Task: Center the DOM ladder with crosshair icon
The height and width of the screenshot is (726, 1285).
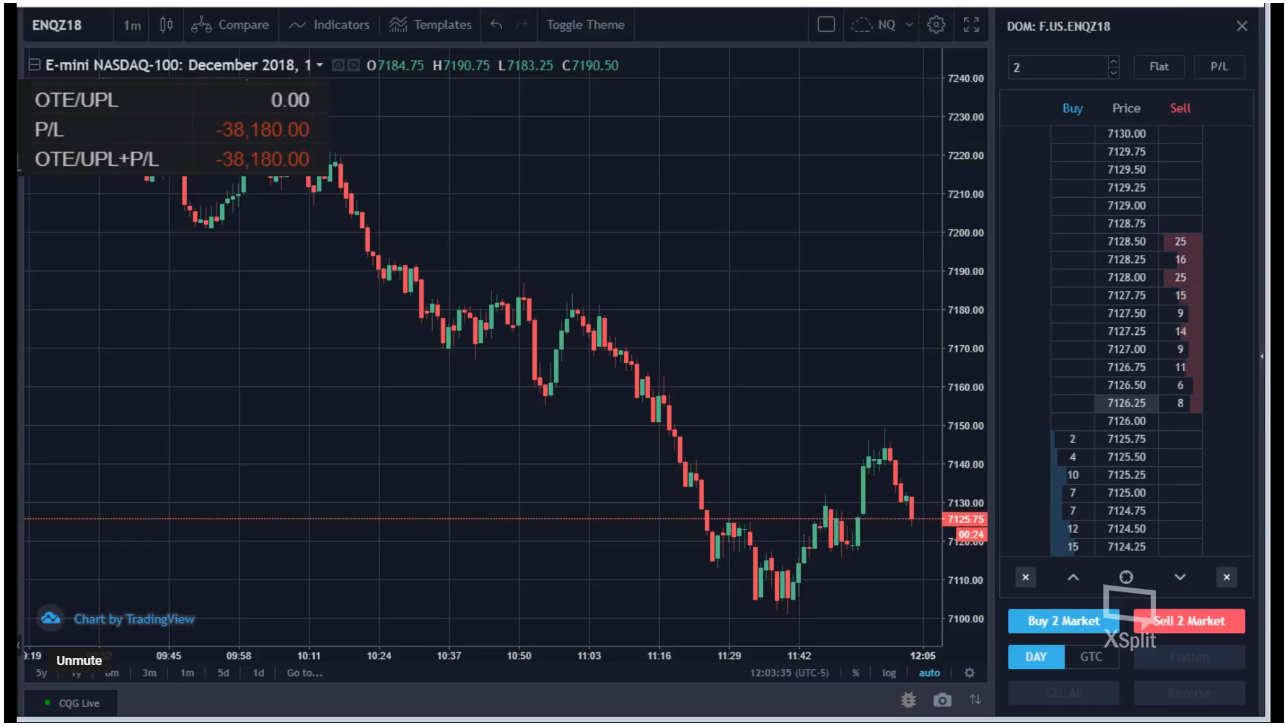Action: (1126, 577)
